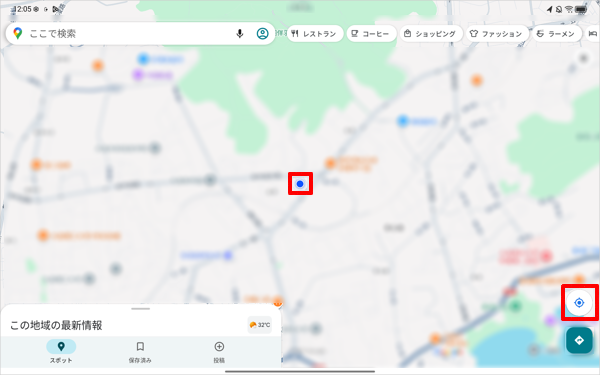Tap the blue current location dot

coord(300,184)
